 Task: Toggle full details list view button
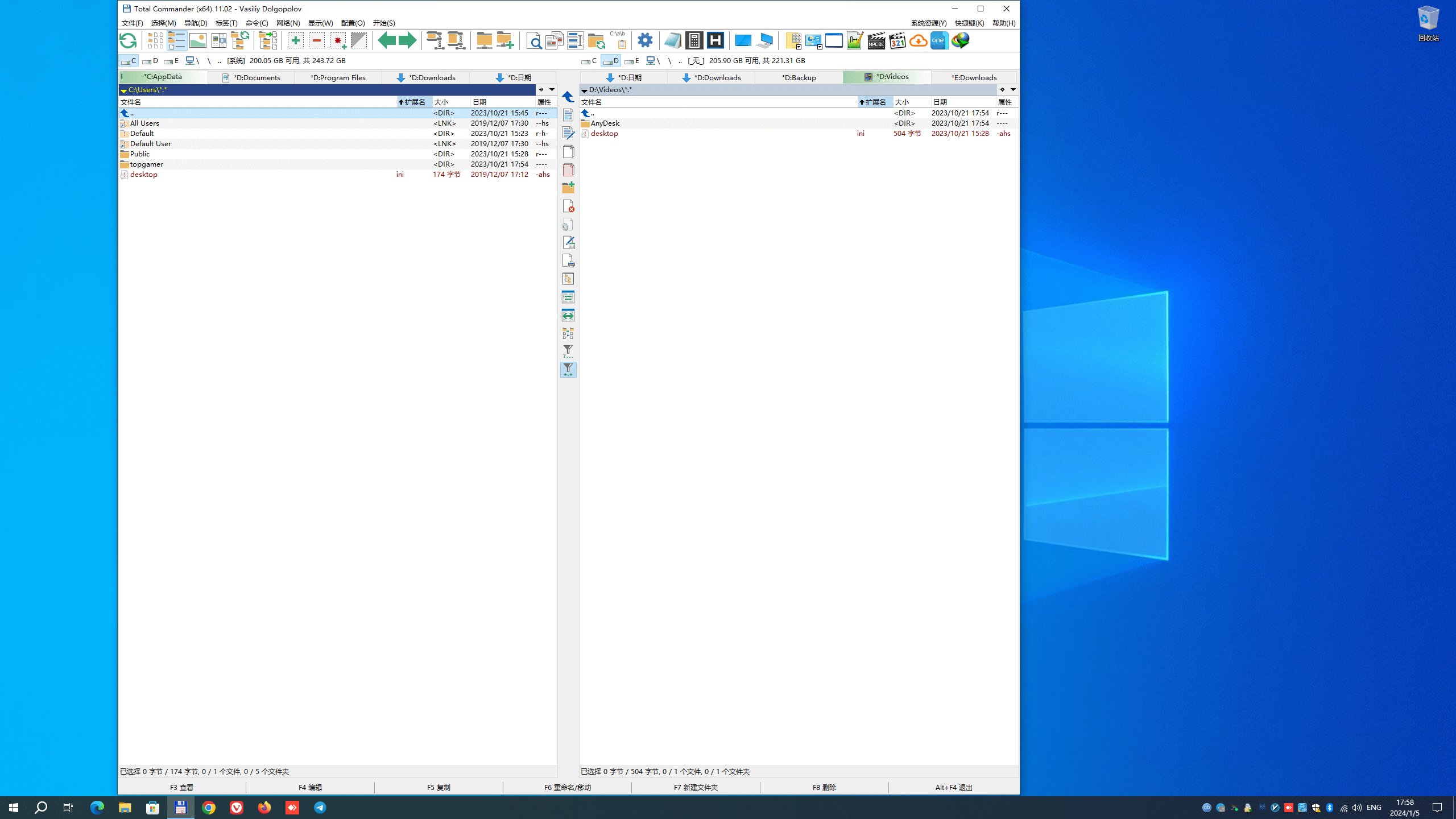pyautogui.click(x=176, y=40)
